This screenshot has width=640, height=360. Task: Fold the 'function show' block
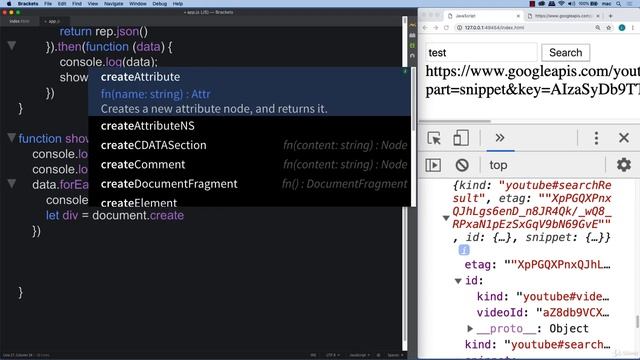coord(12,138)
